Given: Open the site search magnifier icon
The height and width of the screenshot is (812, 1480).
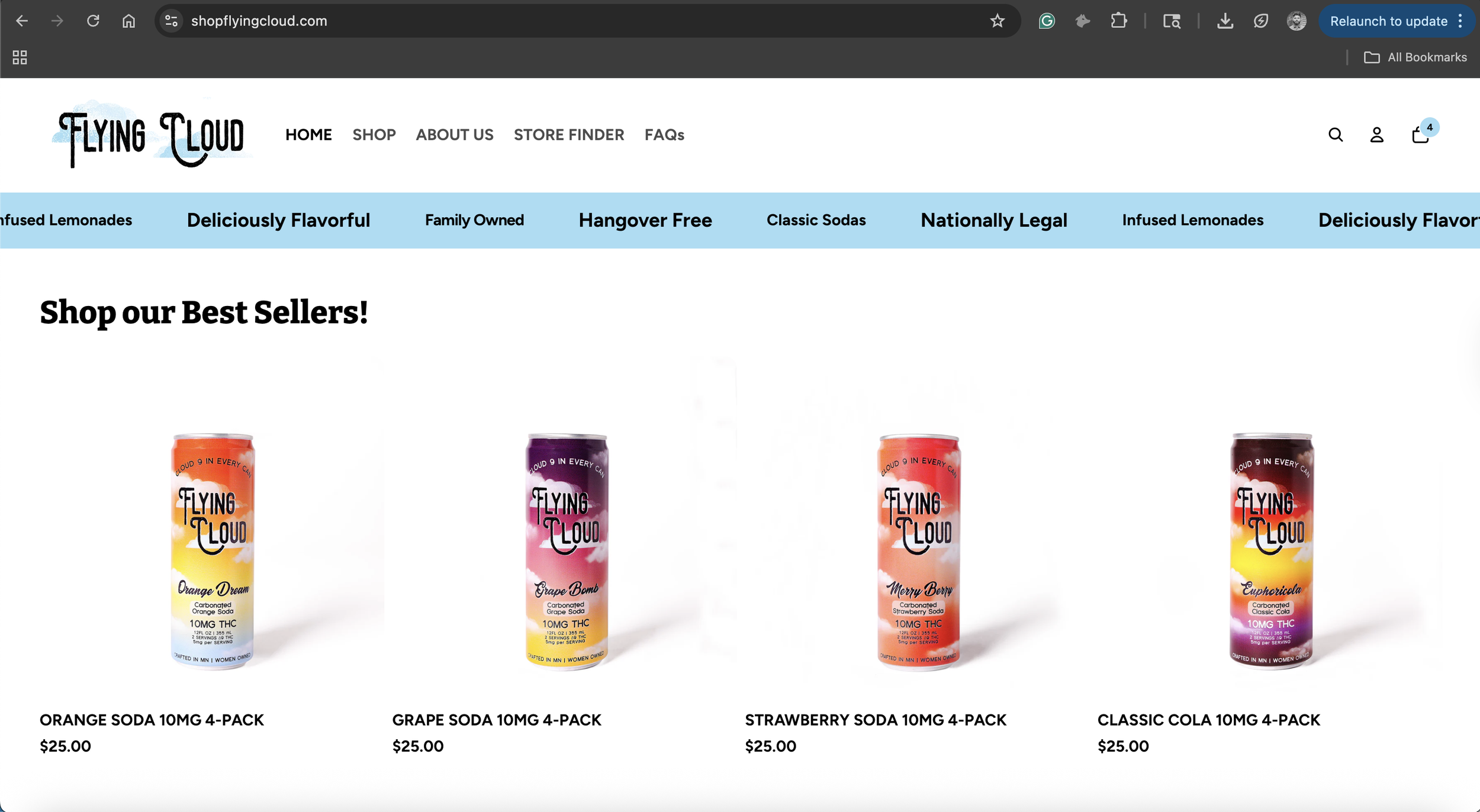Looking at the screenshot, I should click(1336, 135).
